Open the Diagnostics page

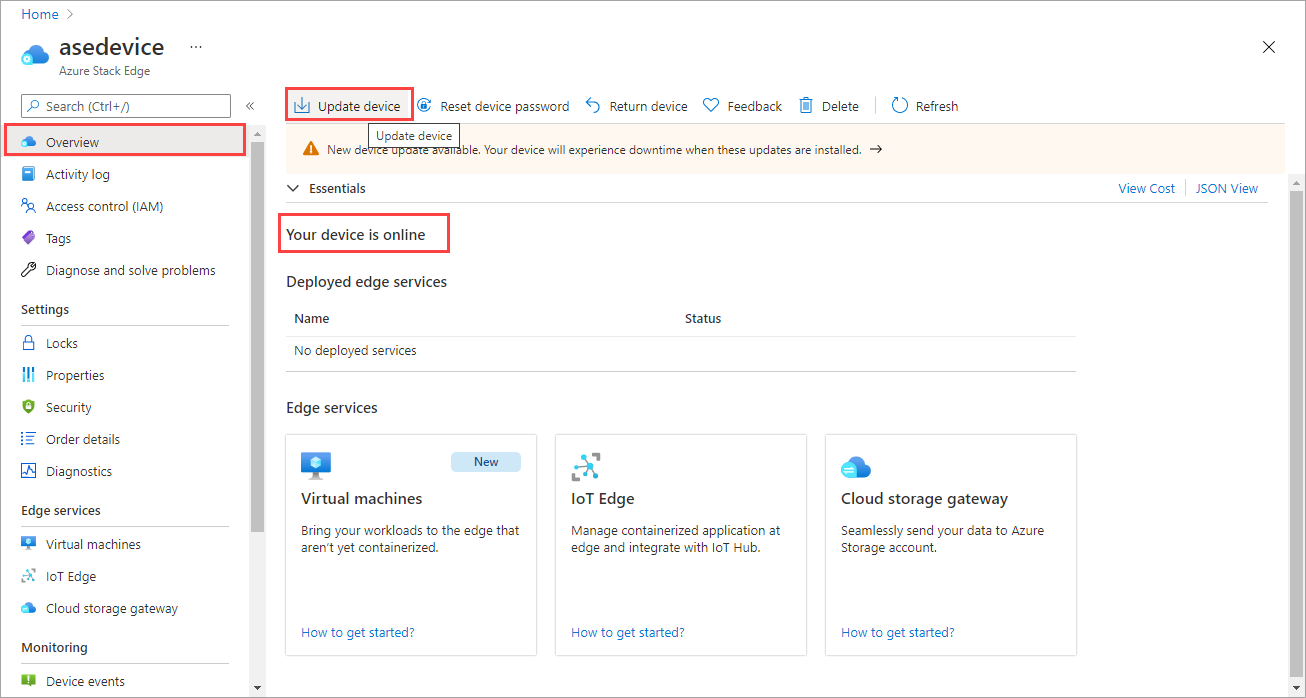pos(77,470)
